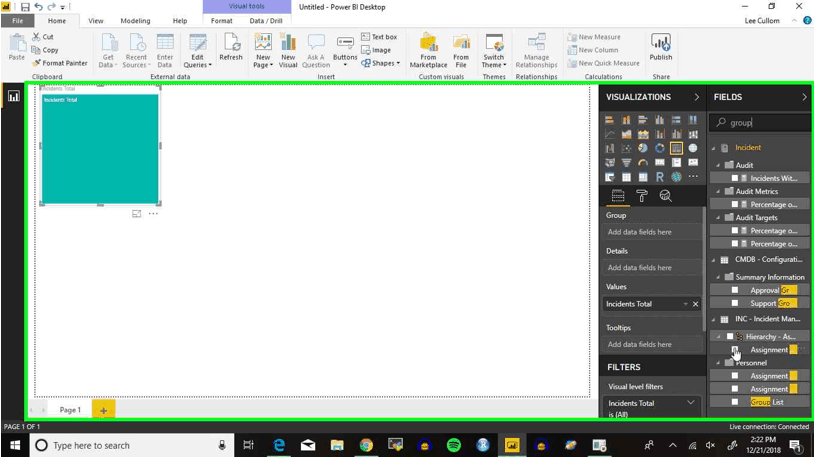Collapse the CMDB - Configurati... table
This screenshot has width=816, height=459.
pos(713,260)
